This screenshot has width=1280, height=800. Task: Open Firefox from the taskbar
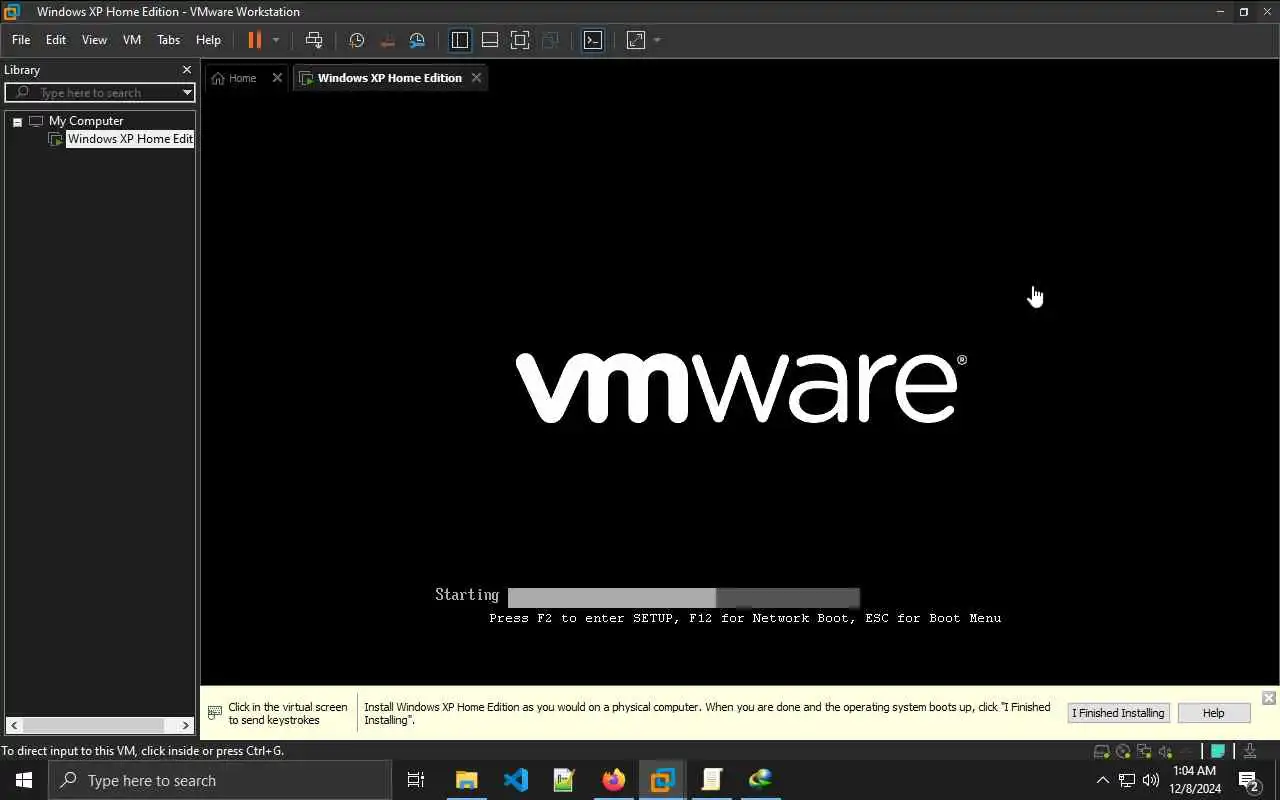[x=614, y=780]
